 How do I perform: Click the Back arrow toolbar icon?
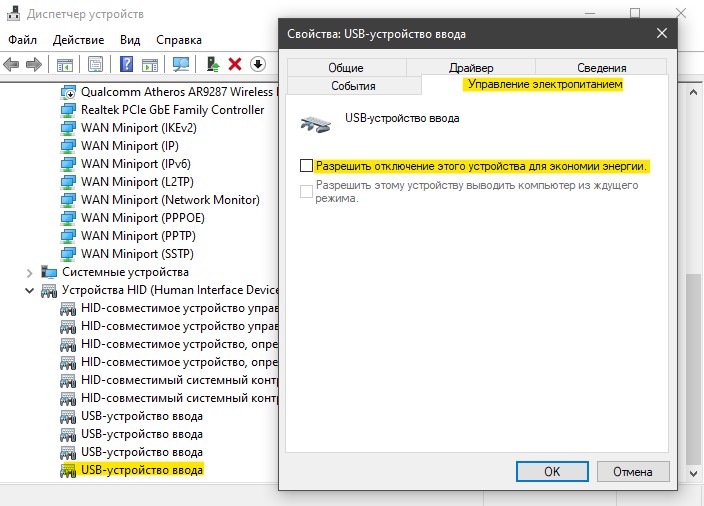pyautogui.click(x=11, y=65)
